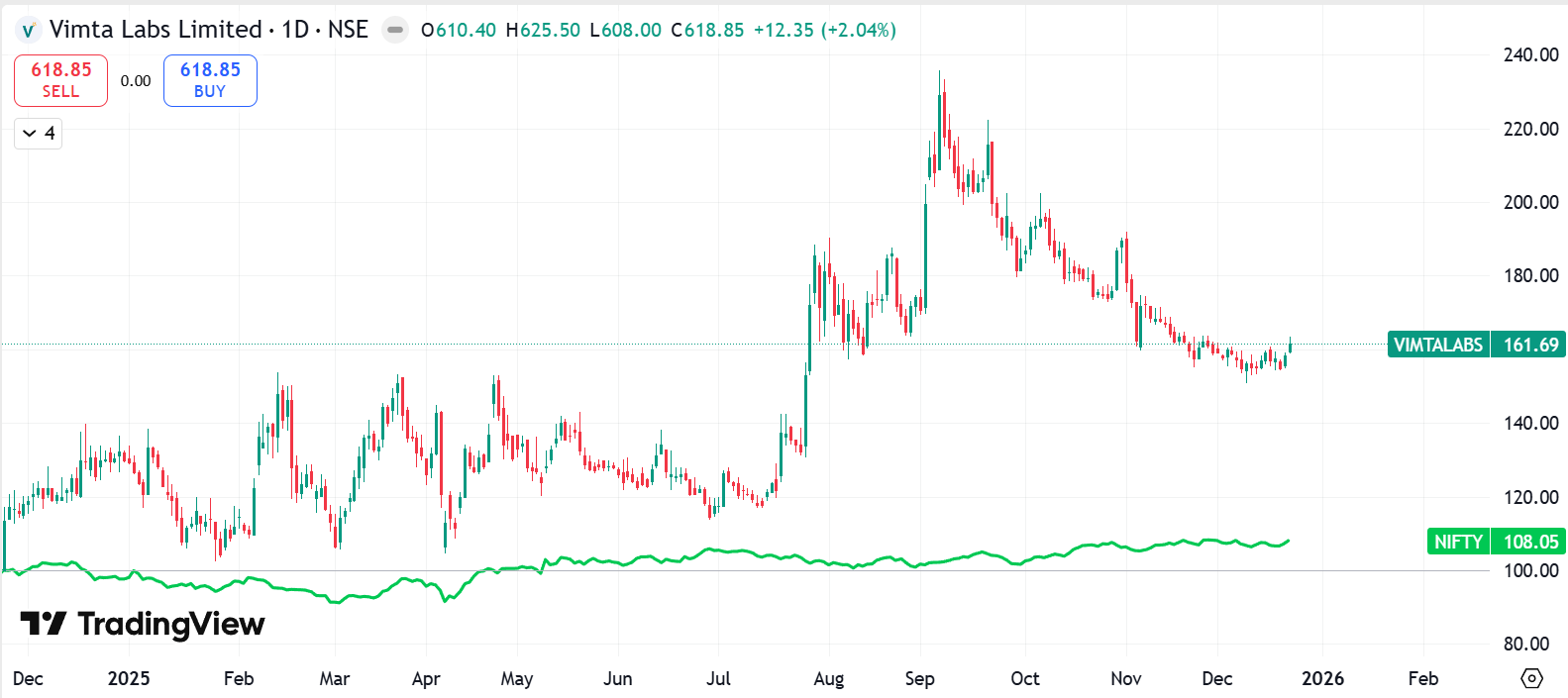1568x698 pixels.
Task: Click the Apr label on time axis
Action: tap(425, 678)
